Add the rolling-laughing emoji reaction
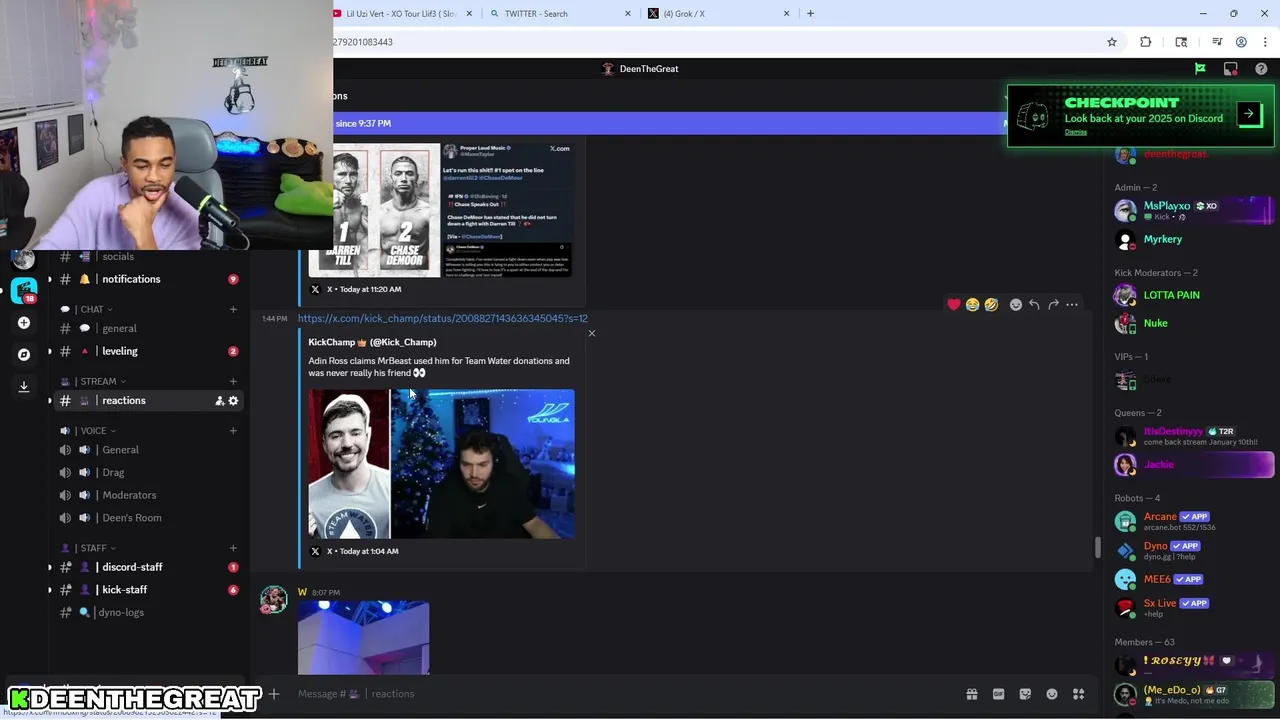 [x=991, y=304]
